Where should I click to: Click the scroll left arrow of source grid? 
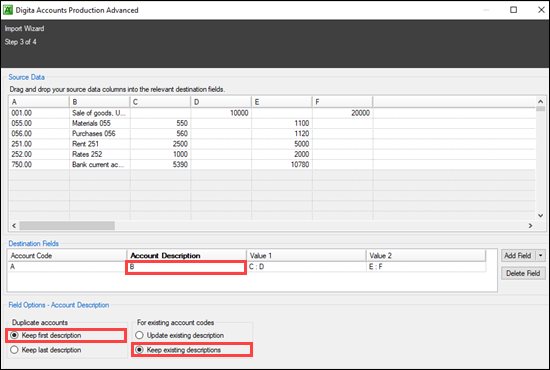(x=14, y=226)
